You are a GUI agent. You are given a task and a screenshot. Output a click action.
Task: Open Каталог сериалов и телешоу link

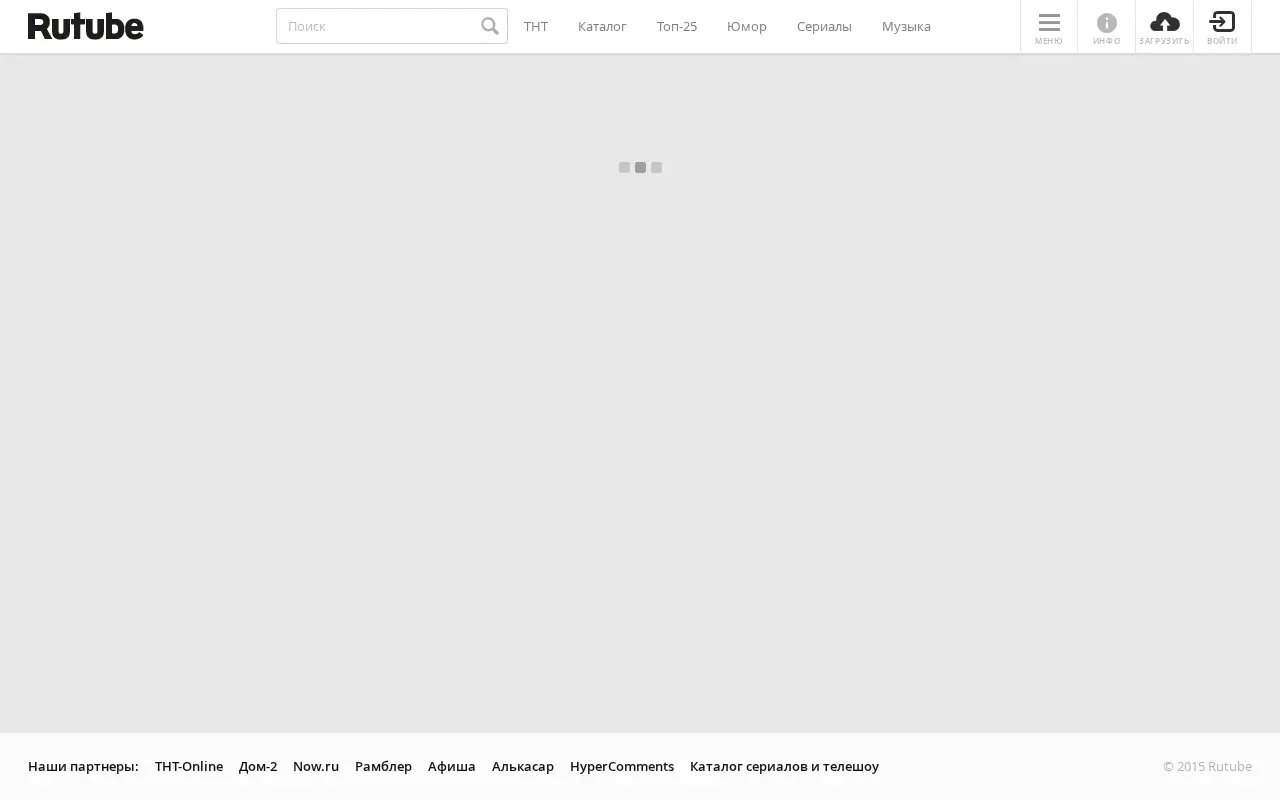pyautogui.click(x=784, y=766)
